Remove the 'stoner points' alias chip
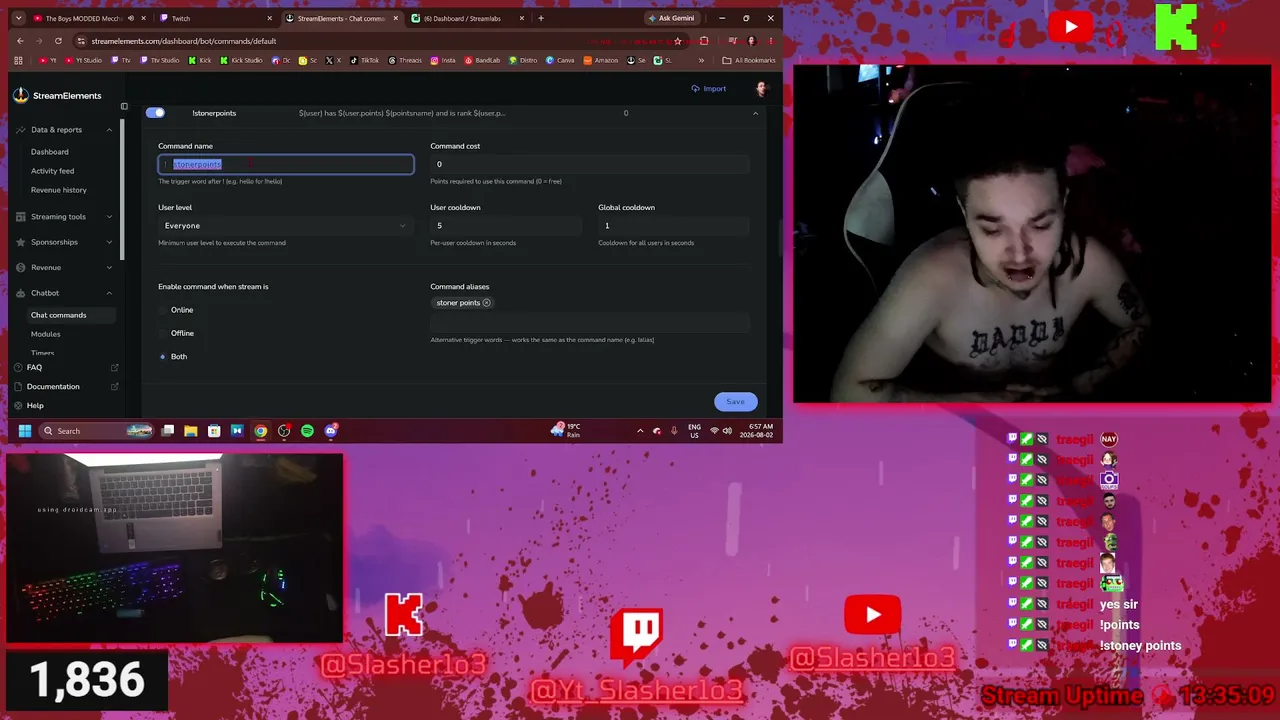This screenshot has width=1280, height=720. point(487,303)
